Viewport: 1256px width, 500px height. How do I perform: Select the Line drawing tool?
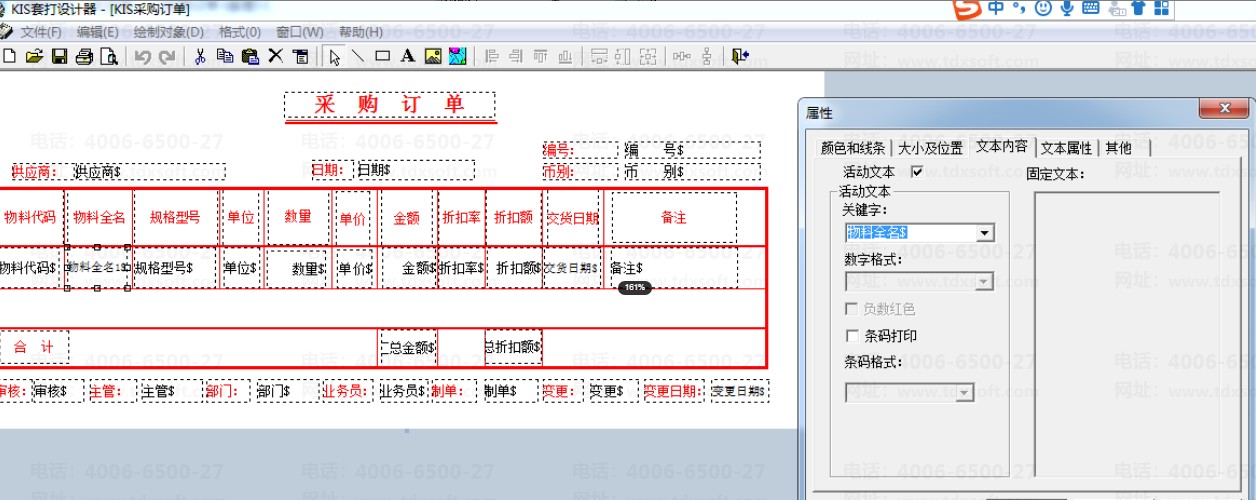[x=357, y=57]
